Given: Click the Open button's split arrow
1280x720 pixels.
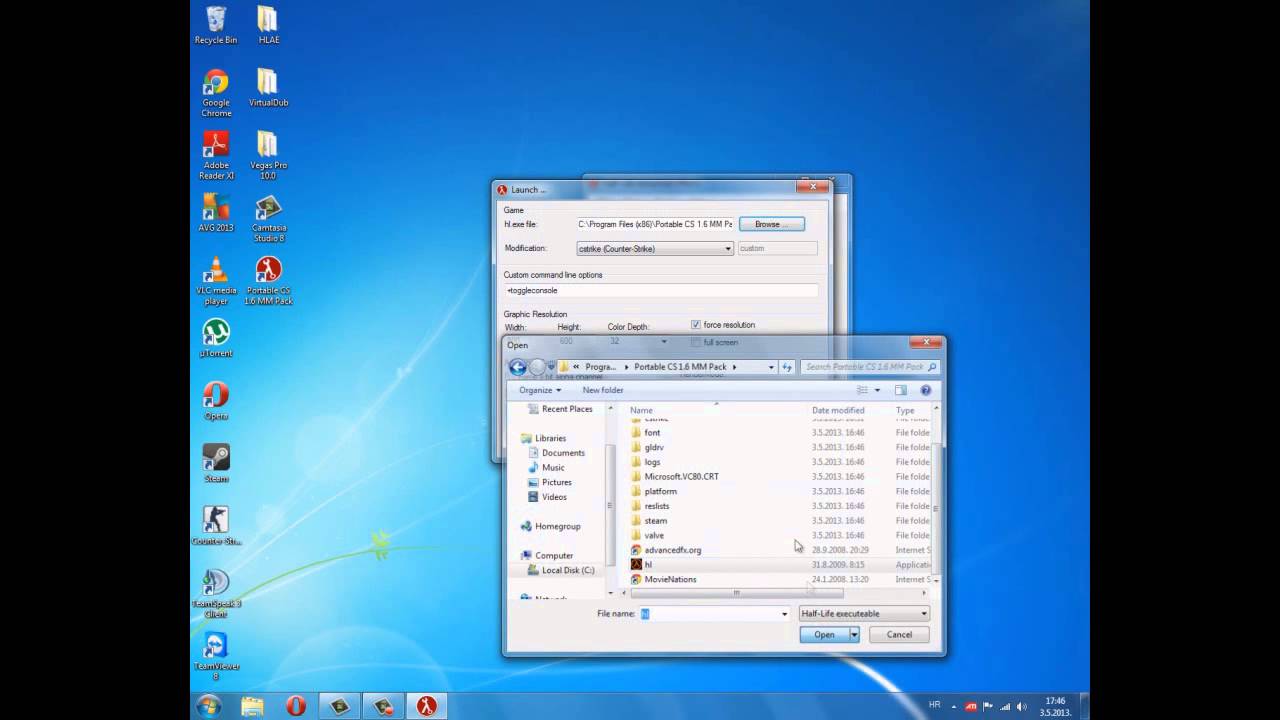Looking at the screenshot, I should [x=854, y=635].
